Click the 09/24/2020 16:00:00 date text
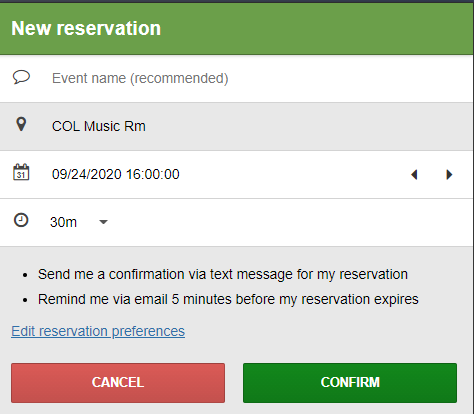The width and height of the screenshot is (474, 414). [x=116, y=174]
